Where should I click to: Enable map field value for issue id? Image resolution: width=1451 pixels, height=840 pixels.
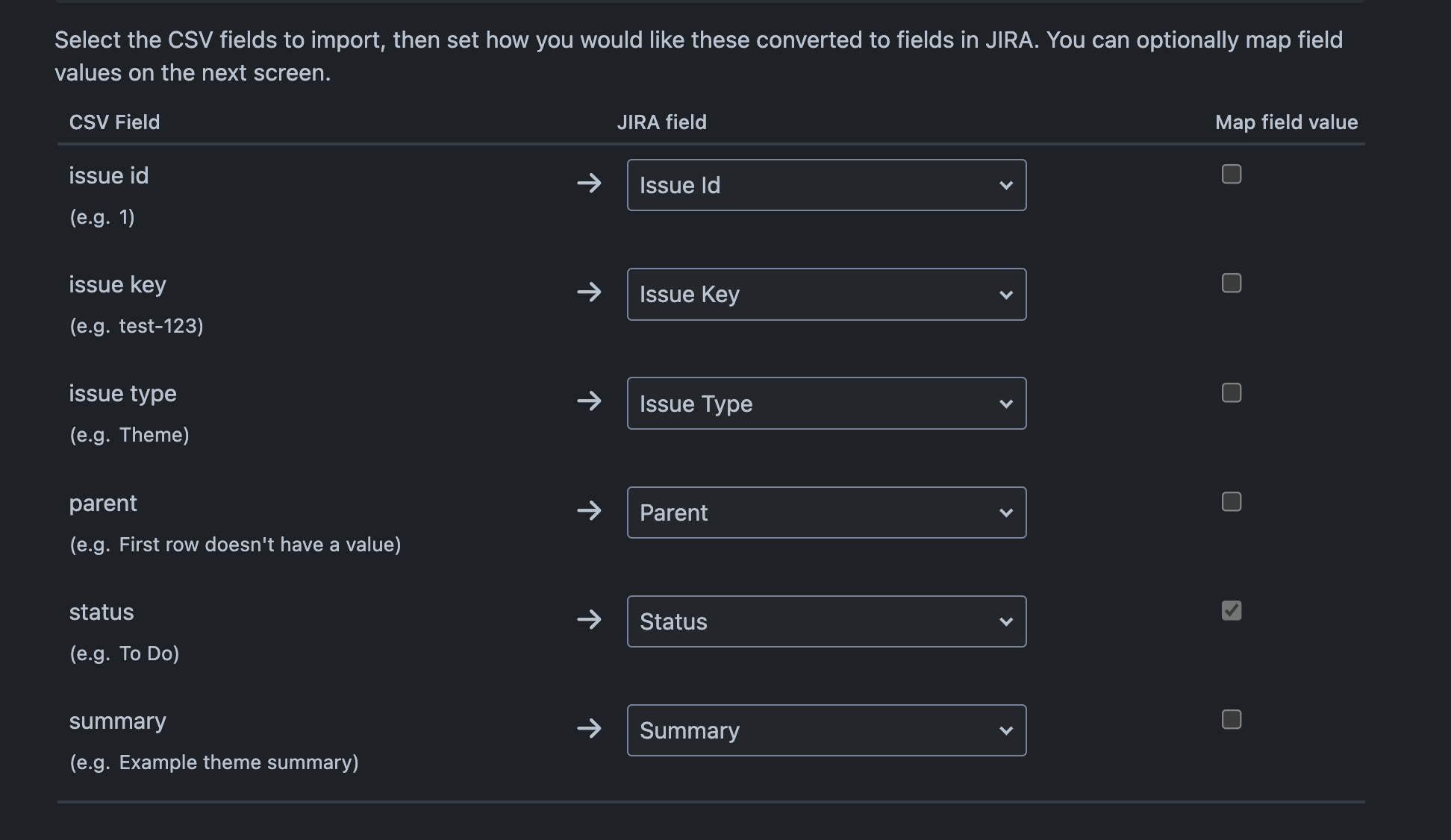point(1231,175)
